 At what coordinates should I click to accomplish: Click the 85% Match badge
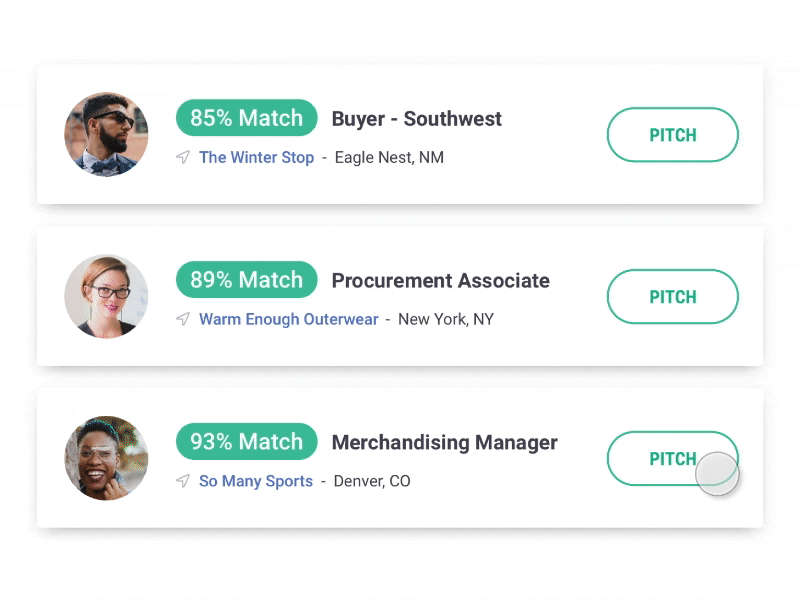pyautogui.click(x=246, y=118)
